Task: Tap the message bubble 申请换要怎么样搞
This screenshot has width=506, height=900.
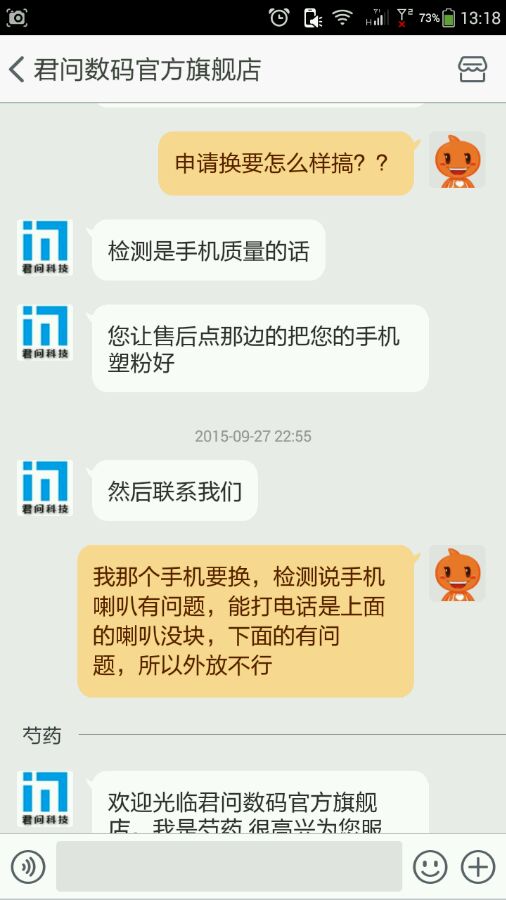Action: pyautogui.click(x=286, y=164)
